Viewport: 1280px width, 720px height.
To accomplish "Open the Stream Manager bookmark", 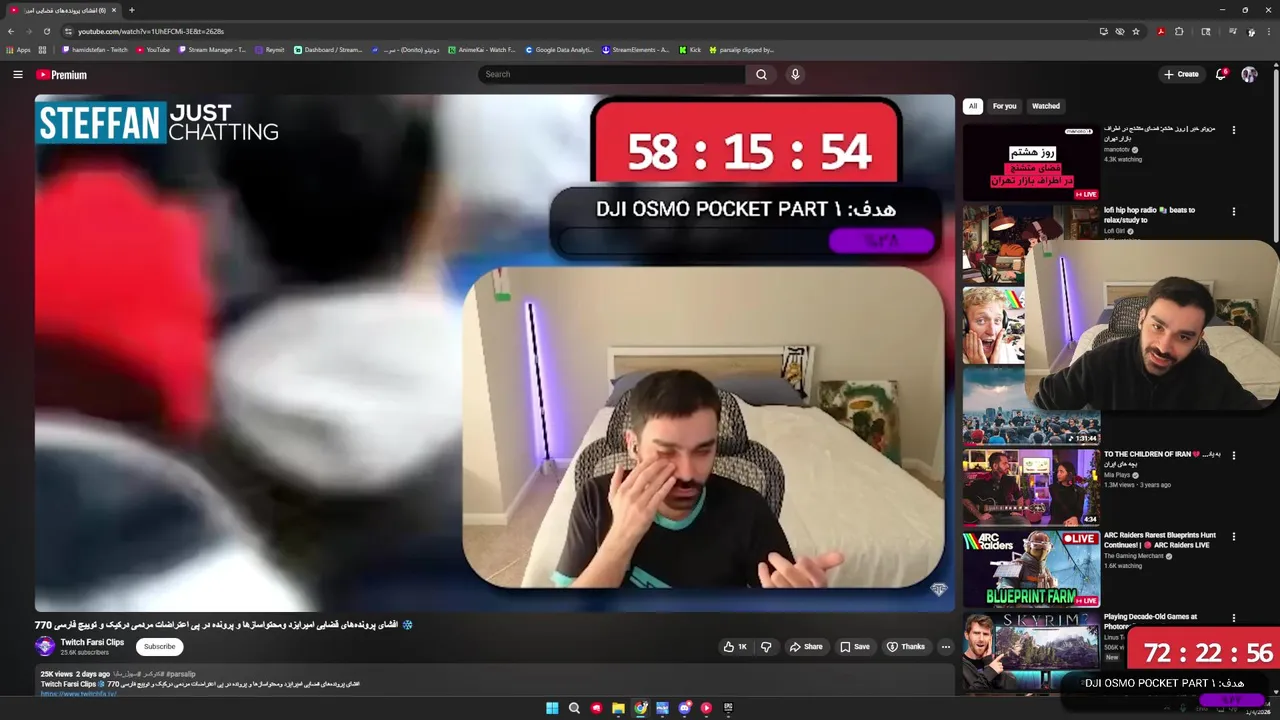I will pos(212,50).
